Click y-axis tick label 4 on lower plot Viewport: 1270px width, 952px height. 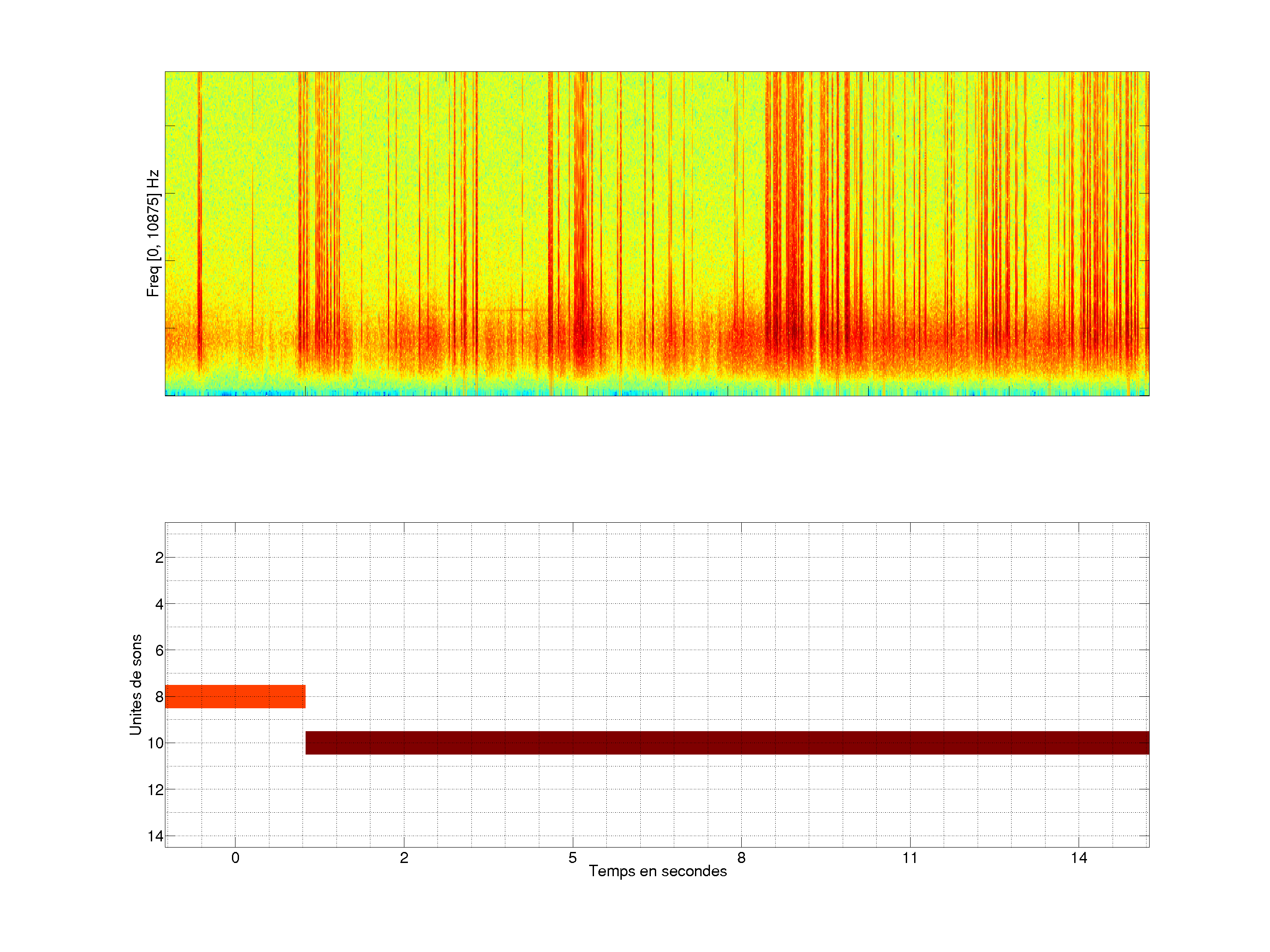pos(159,604)
